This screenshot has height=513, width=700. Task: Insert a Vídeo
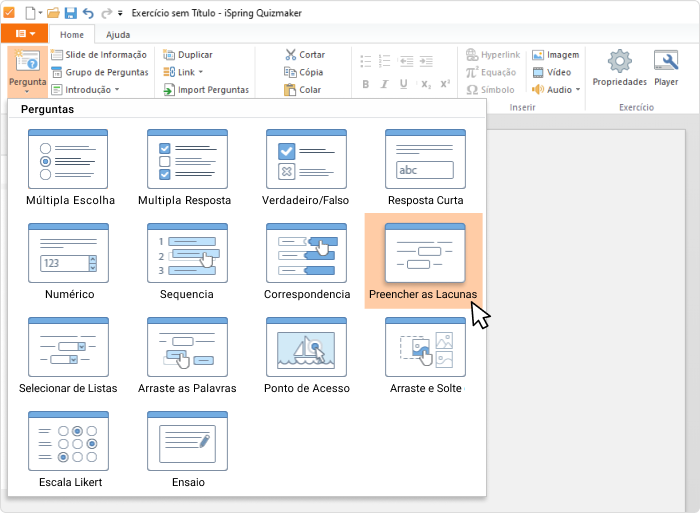pos(552,72)
